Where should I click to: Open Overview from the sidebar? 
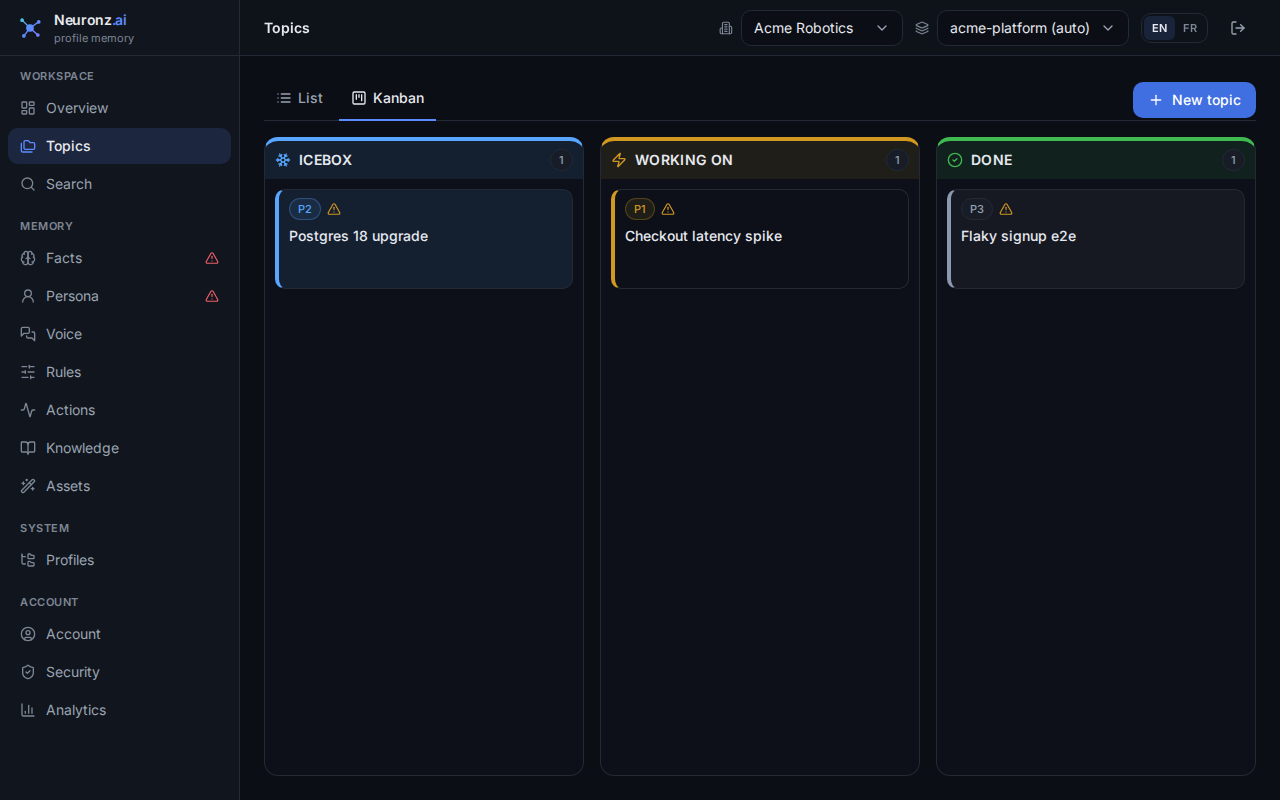click(119, 108)
